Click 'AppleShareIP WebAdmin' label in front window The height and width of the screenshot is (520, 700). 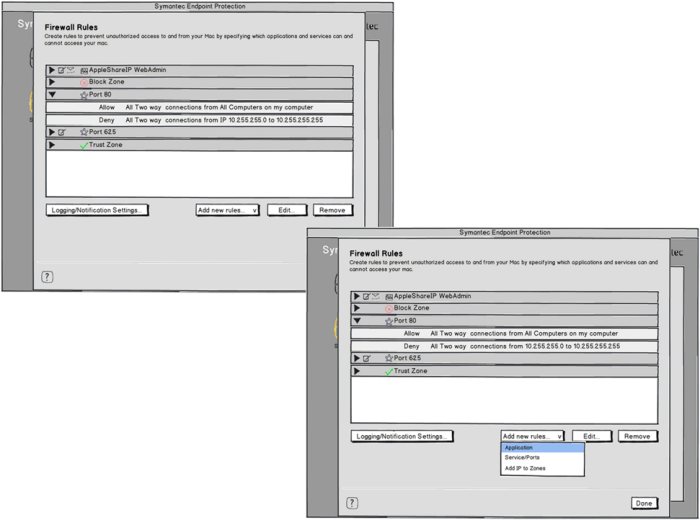pos(433,296)
